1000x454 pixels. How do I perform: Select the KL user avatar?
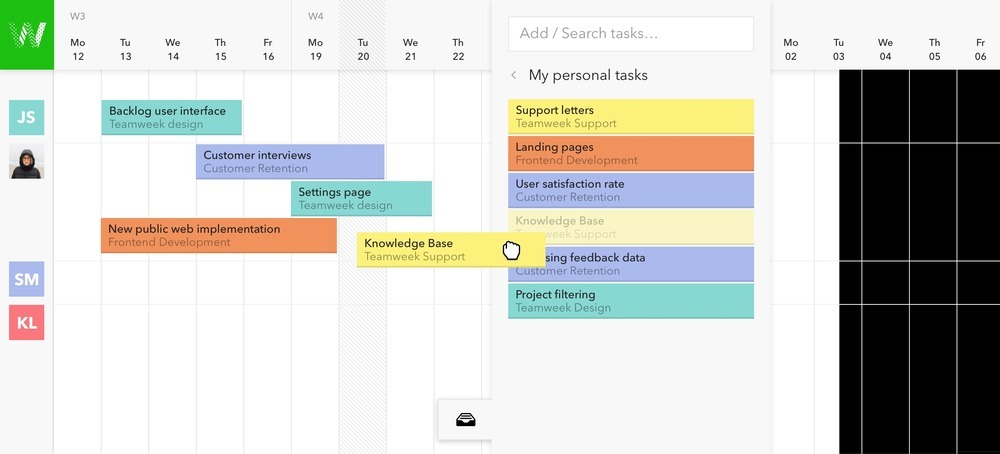[27, 323]
